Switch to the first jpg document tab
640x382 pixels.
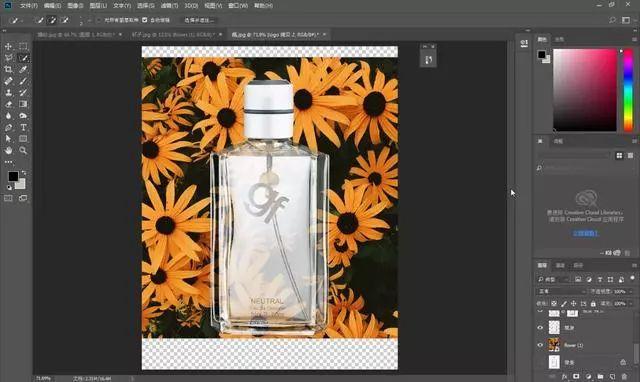point(78,35)
